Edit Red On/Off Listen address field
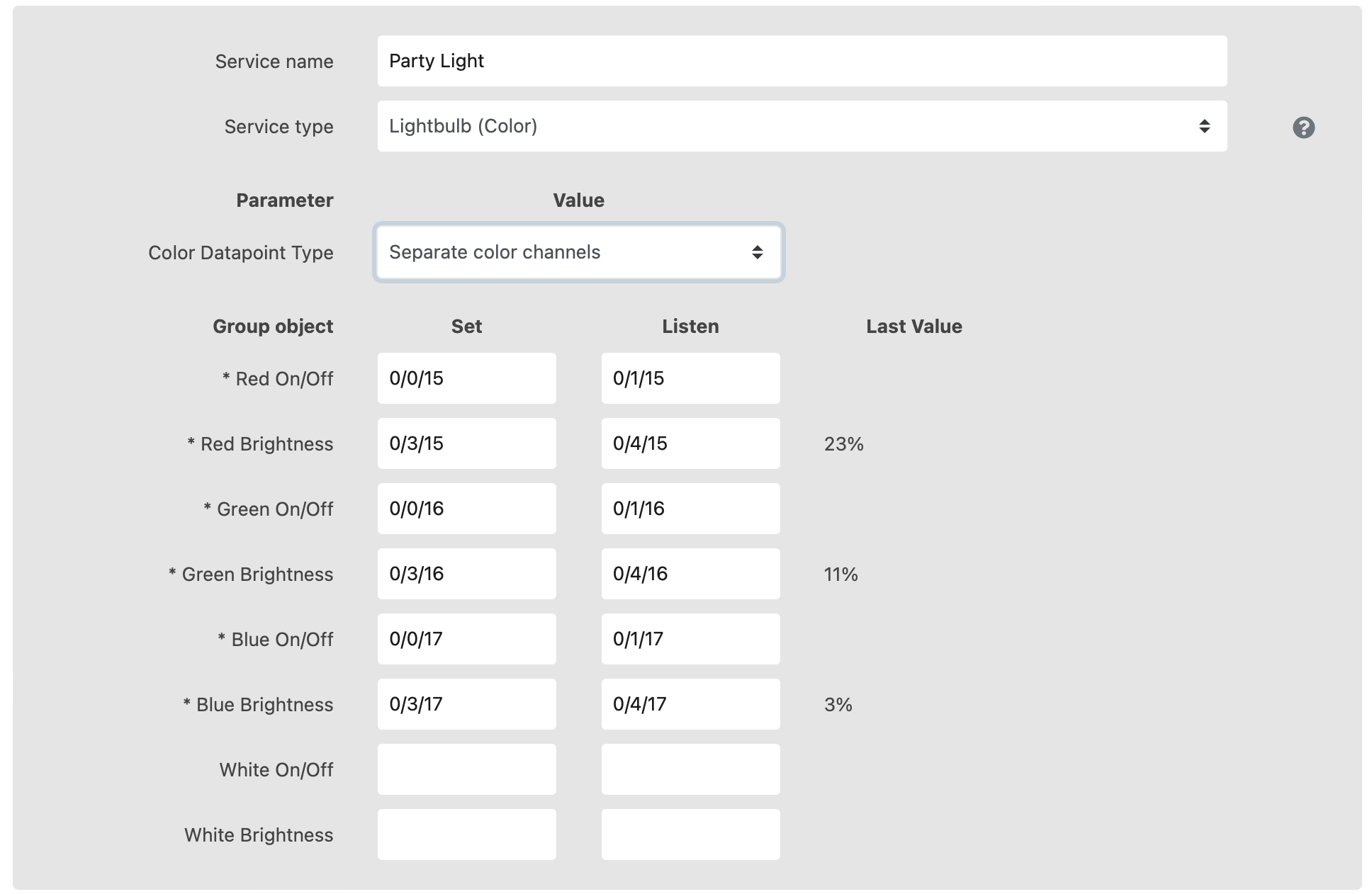Image resolution: width=1372 pixels, height=894 pixels. 690,378
